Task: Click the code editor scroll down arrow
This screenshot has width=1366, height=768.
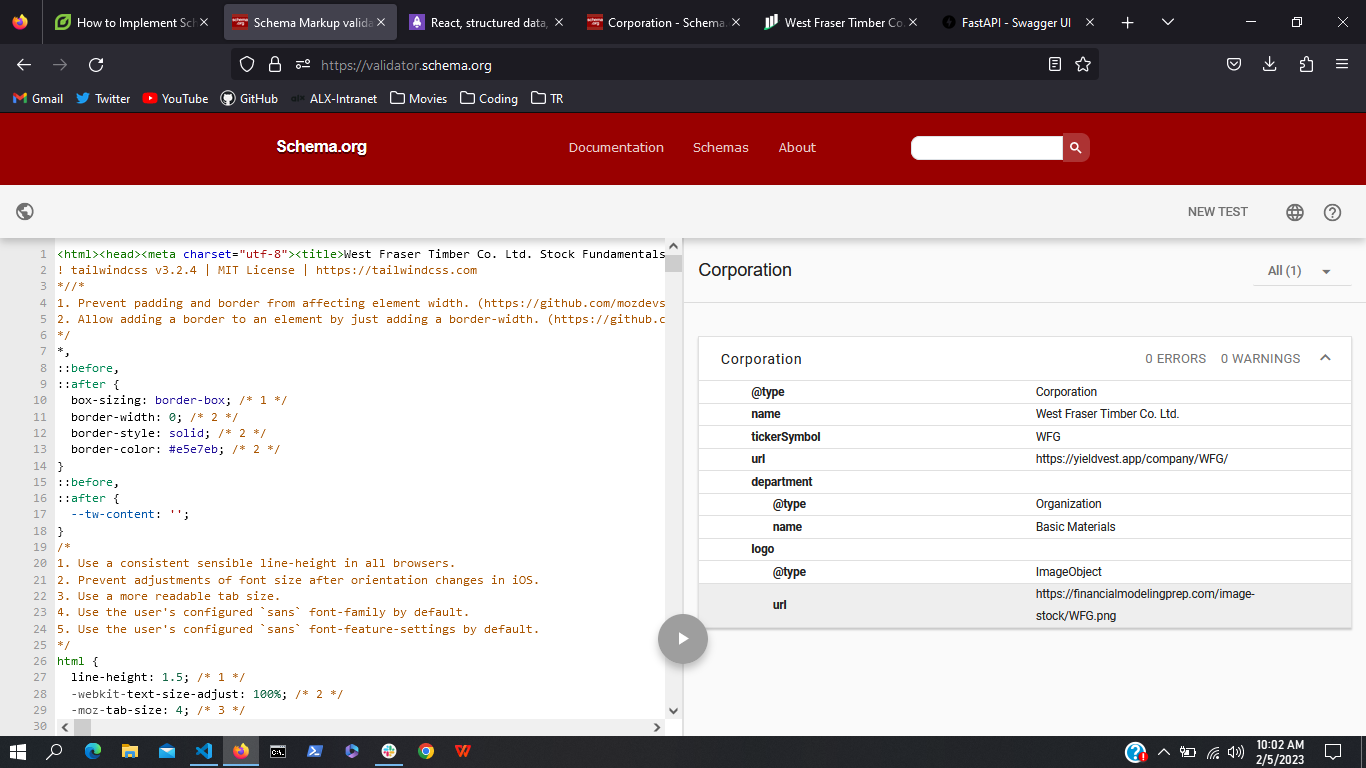Action: coord(673,711)
